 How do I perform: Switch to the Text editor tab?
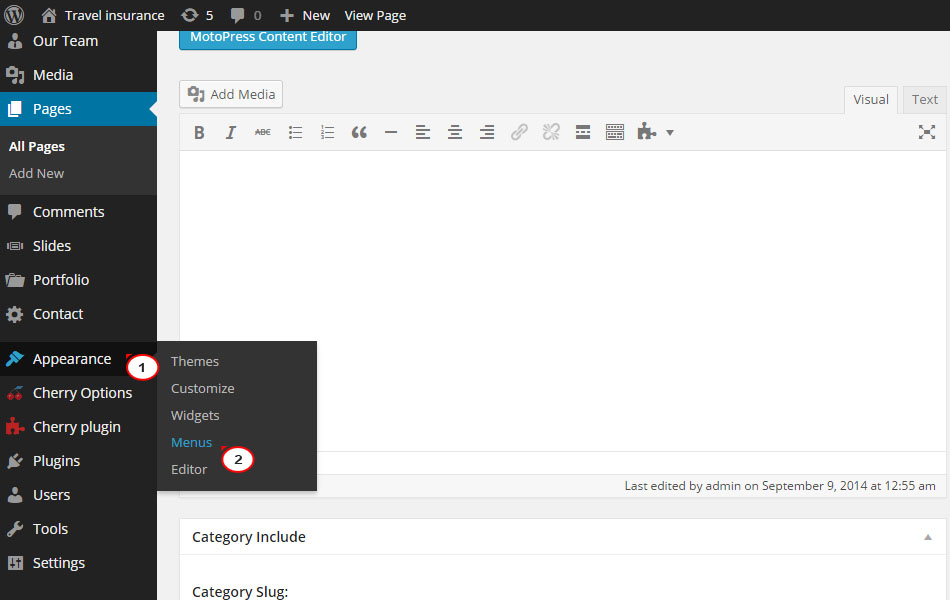pos(925,100)
